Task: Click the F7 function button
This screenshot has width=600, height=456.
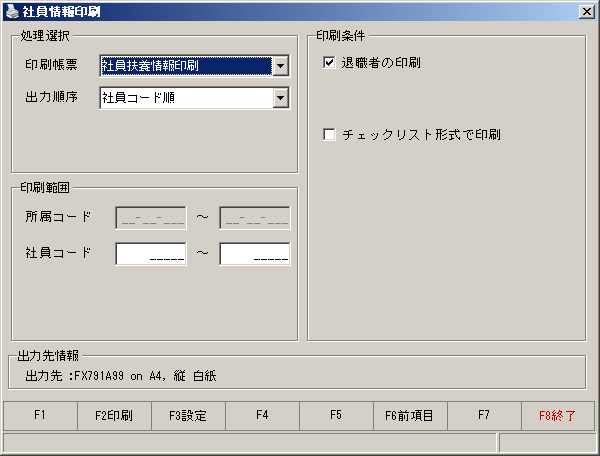Action: pyautogui.click(x=484, y=415)
